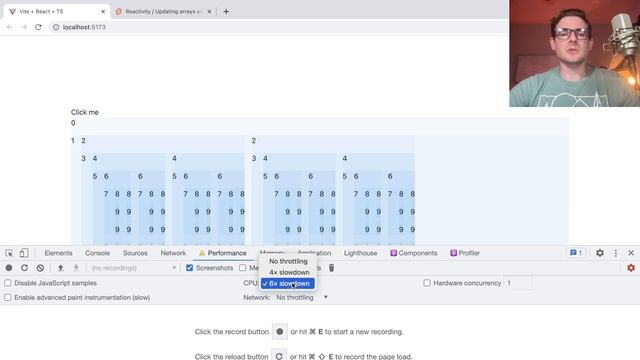640x360 pixels.
Task: Switch to the Reactivity / Updating arrays tab
Action: (x=163, y=11)
